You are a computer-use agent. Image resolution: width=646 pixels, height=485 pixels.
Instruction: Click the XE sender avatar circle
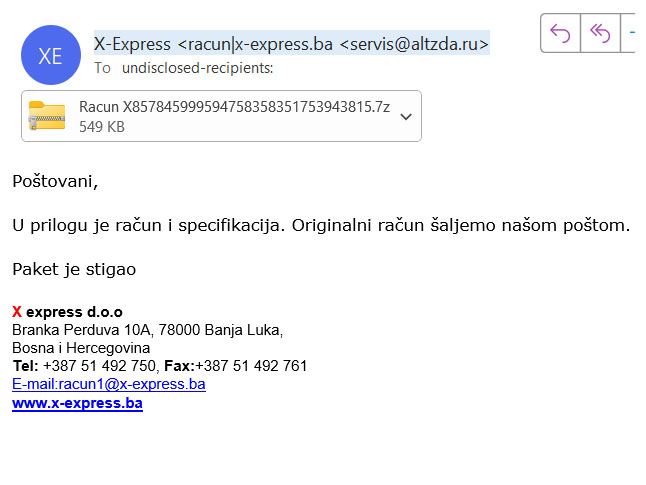pyautogui.click(x=49, y=55)
